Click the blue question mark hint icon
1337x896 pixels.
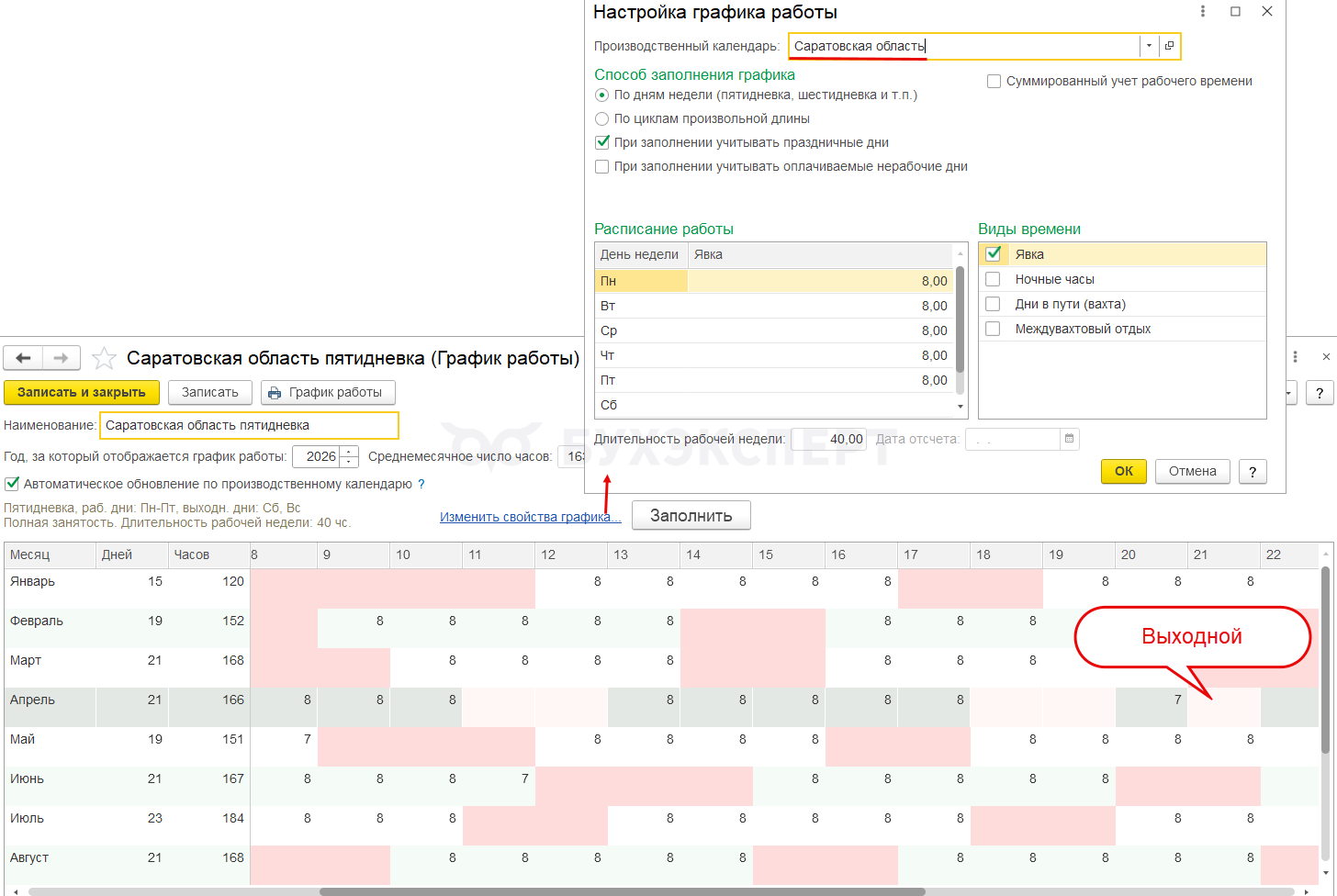point(421,484)
